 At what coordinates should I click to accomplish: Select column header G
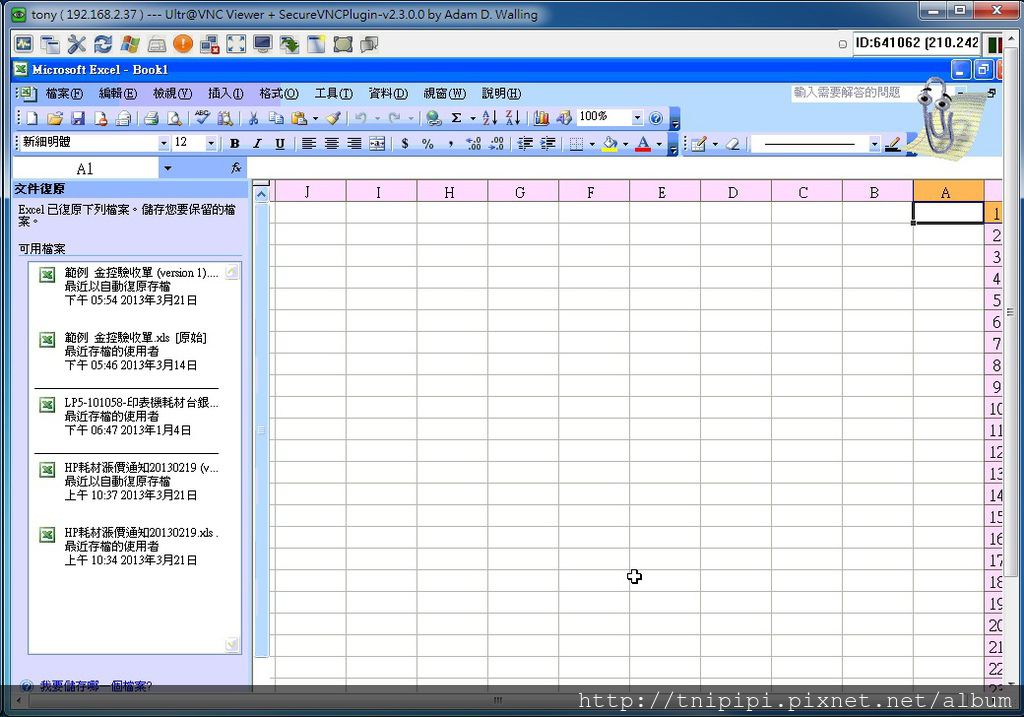(x=520, y=192)
